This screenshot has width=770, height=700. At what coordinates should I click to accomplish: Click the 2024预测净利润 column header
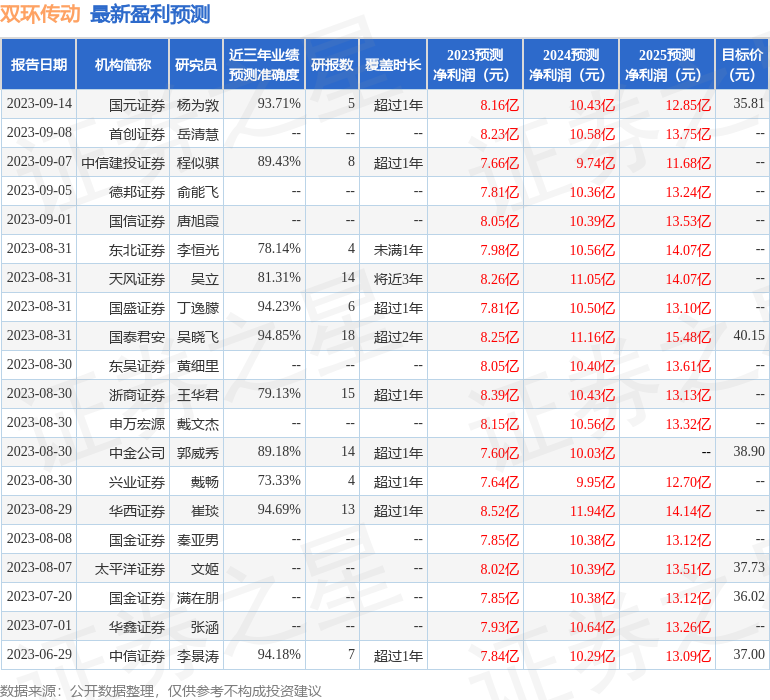click(x=571, y=64)
